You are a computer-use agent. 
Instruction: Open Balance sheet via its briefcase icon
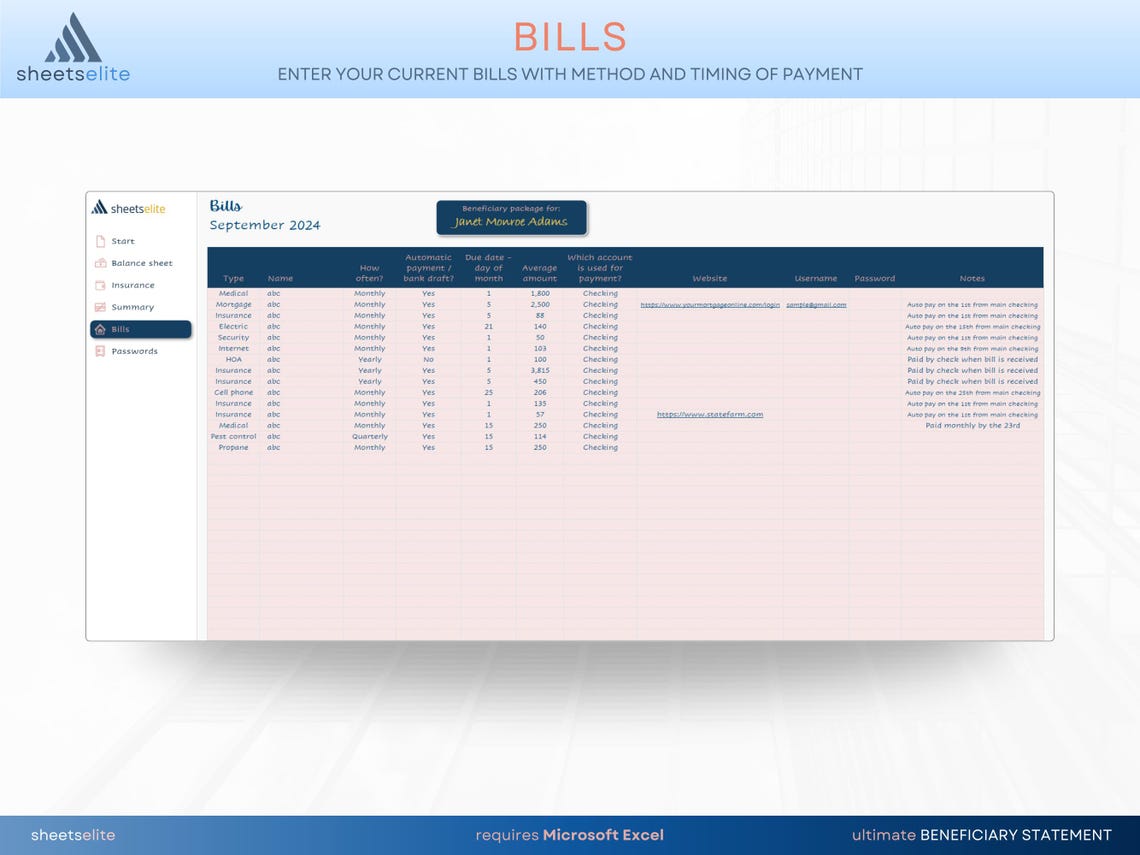(100, 263)
